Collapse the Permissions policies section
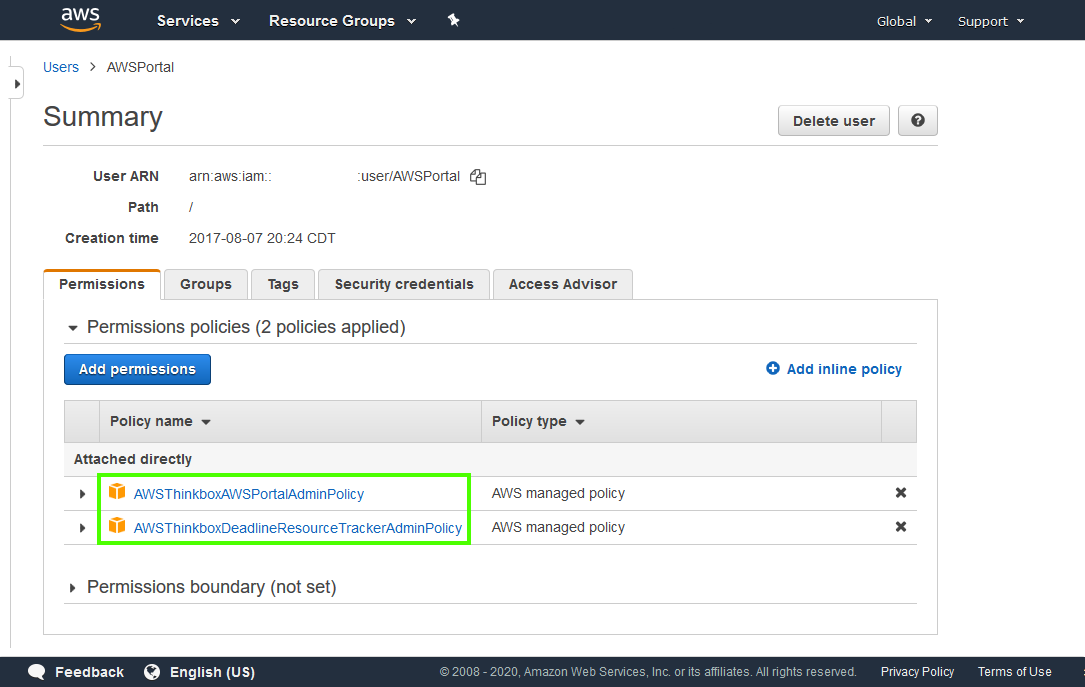Viewport: 1085px width, 687px height. pyautogui.click(x=72, y=328)
